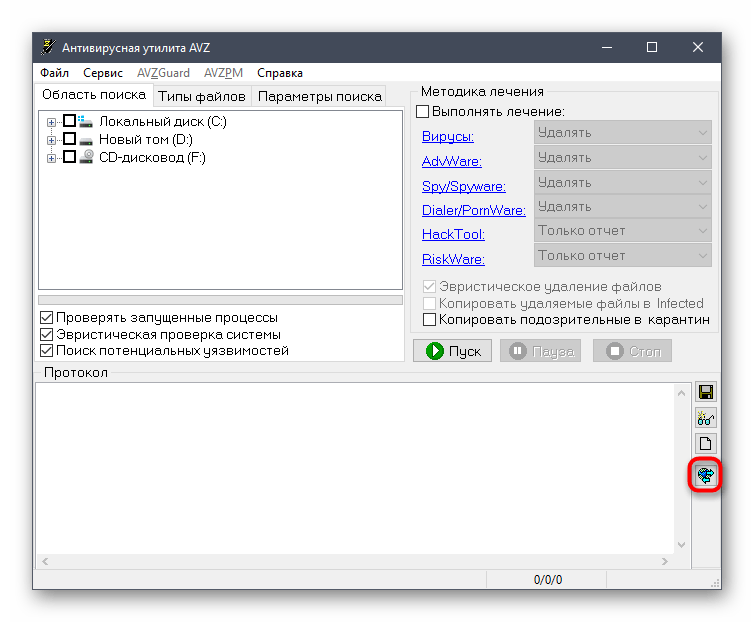The image size is (754, 622).
Task: Select the CD-дисковод (F:) tree label
Action: pyautogui.click(x=152, y=157)
